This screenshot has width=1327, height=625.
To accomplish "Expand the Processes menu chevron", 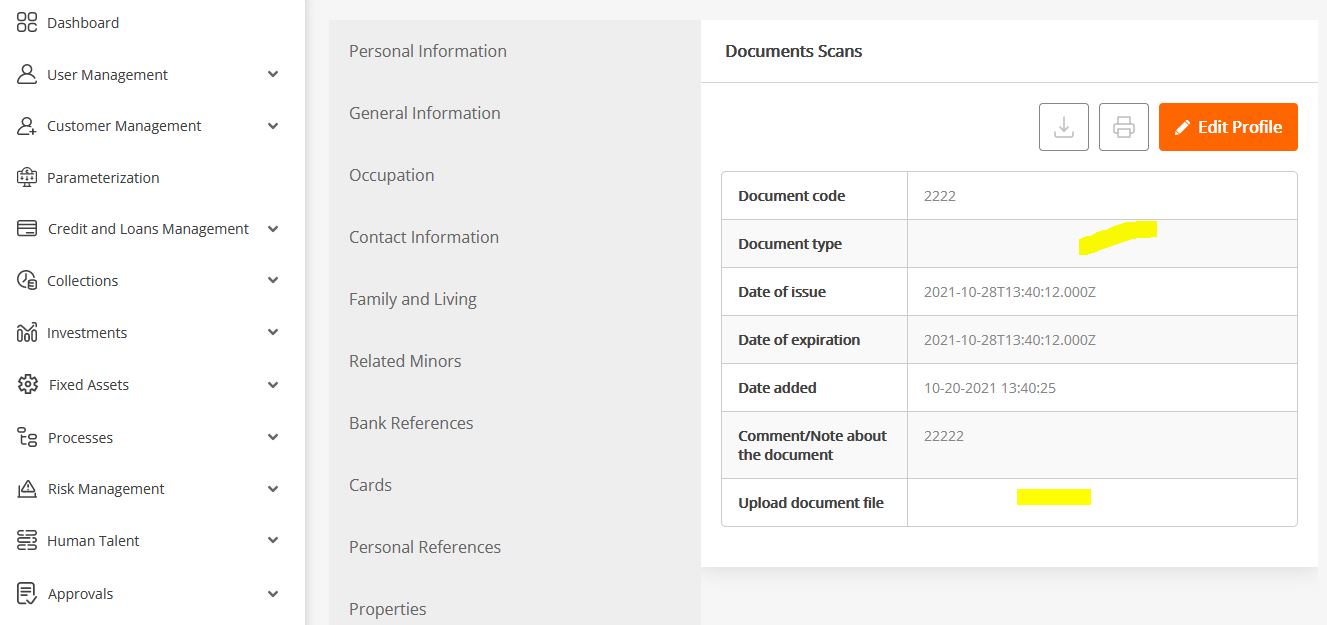I will click(273, 438).
